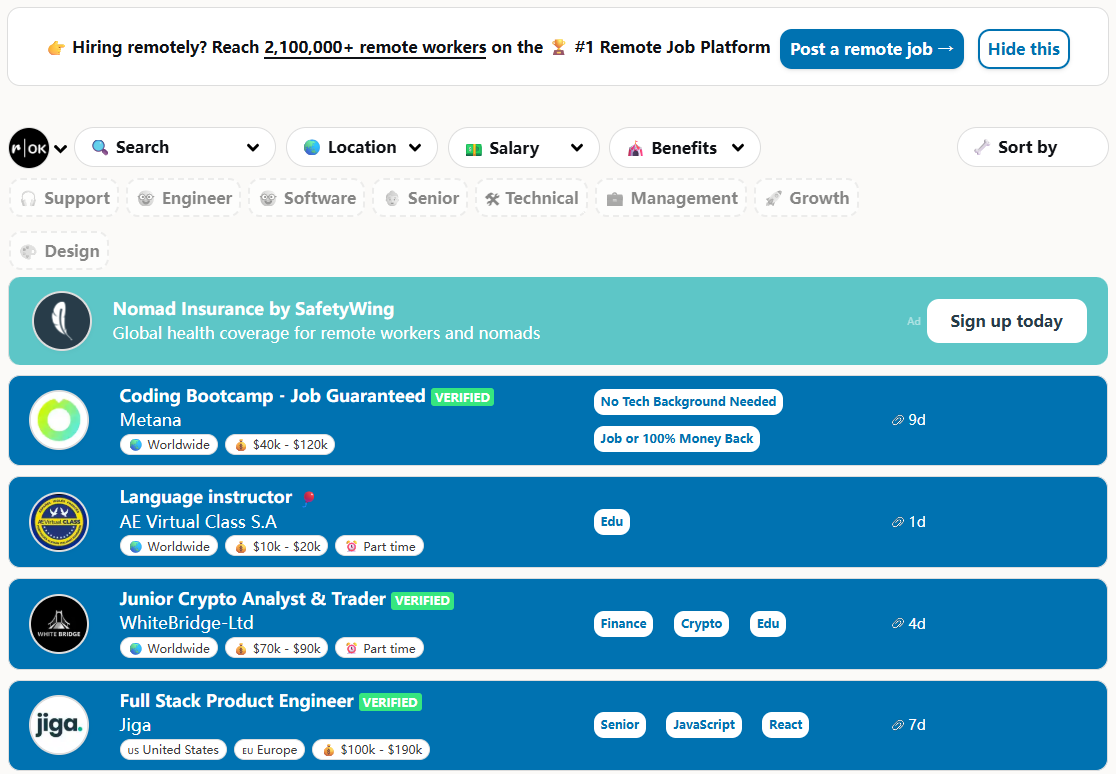Click the Metana company logo
The height and width of the screenshot is (774, 1116).
tap(59, 420)
